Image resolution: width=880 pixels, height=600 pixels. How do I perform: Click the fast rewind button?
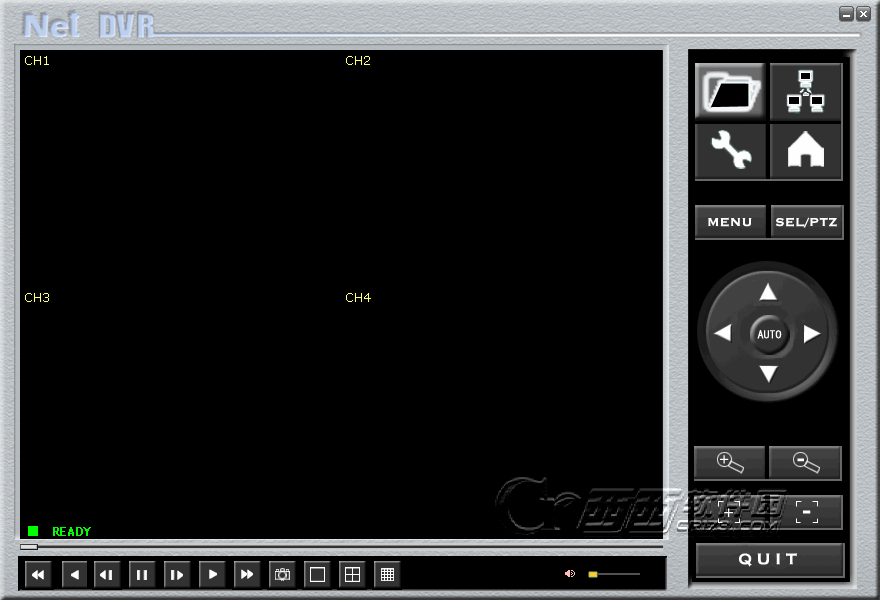[x=39, y=574]
